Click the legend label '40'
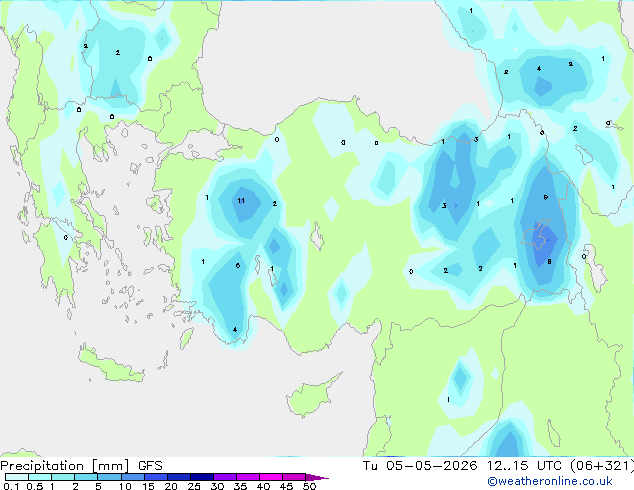This screenshot has height=490, width=634. click(263, 486)
